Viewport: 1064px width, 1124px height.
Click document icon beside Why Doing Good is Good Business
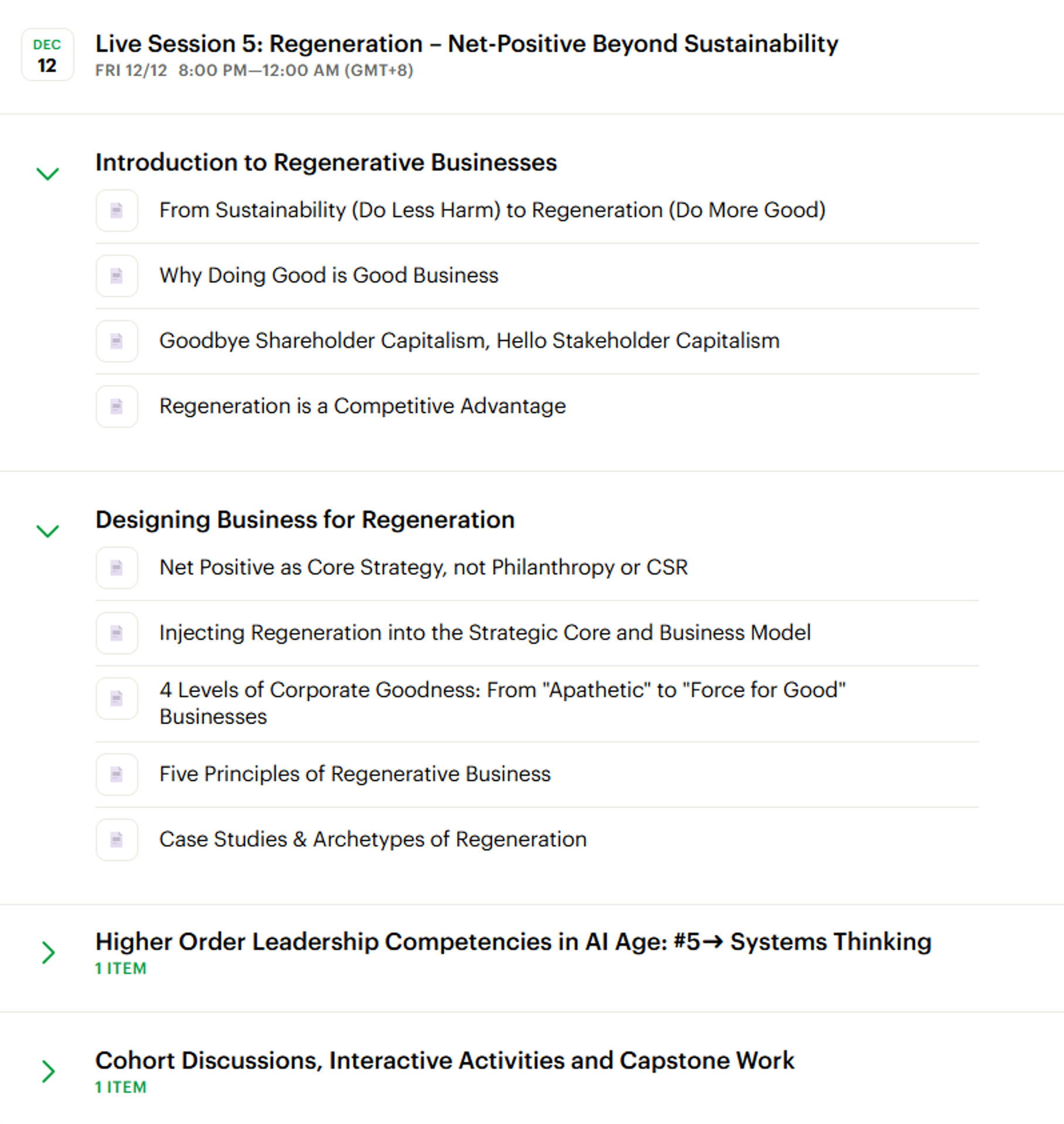[117, 275]
